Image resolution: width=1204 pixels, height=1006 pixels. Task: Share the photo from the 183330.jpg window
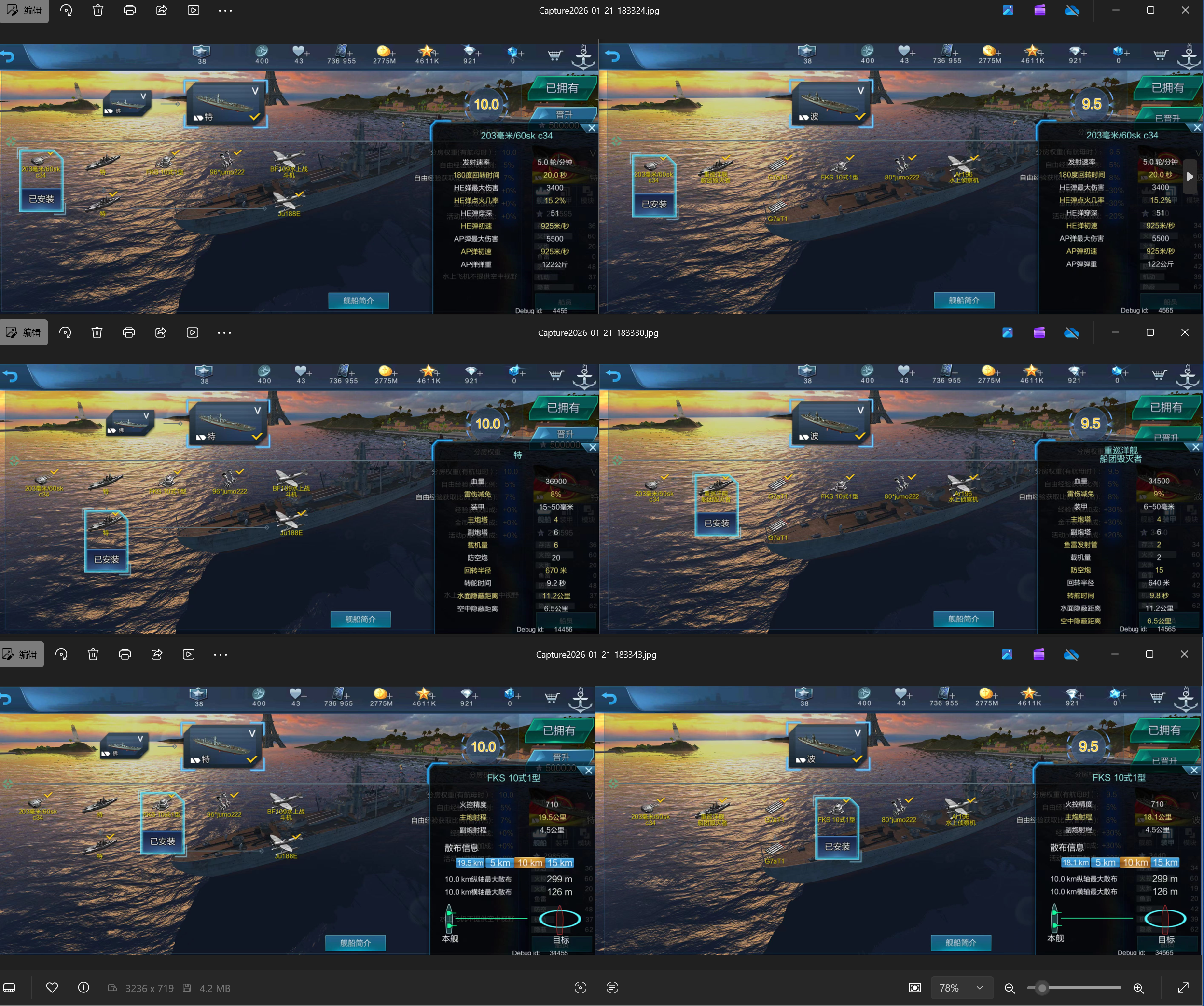[x=161, y=332]
